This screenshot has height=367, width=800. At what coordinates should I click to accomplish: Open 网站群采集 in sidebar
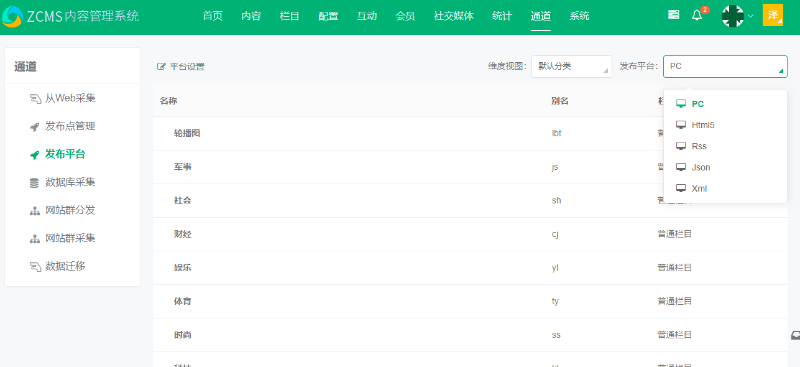click(x=70, y=239)
